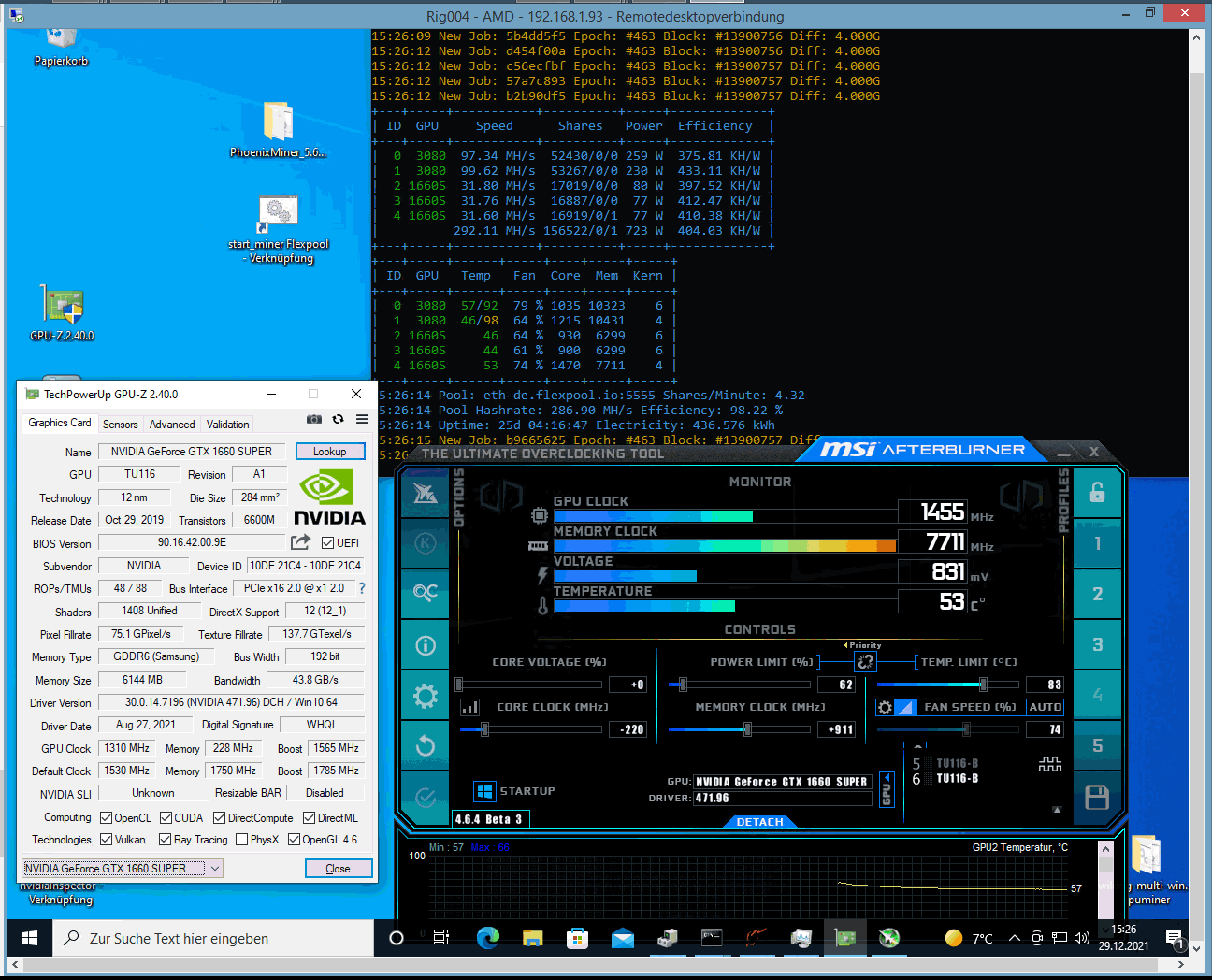Viewport: 1212px width, 980px height.
Task: Switch to Validation tab in GPU-Z
Action: click(227, 425)
